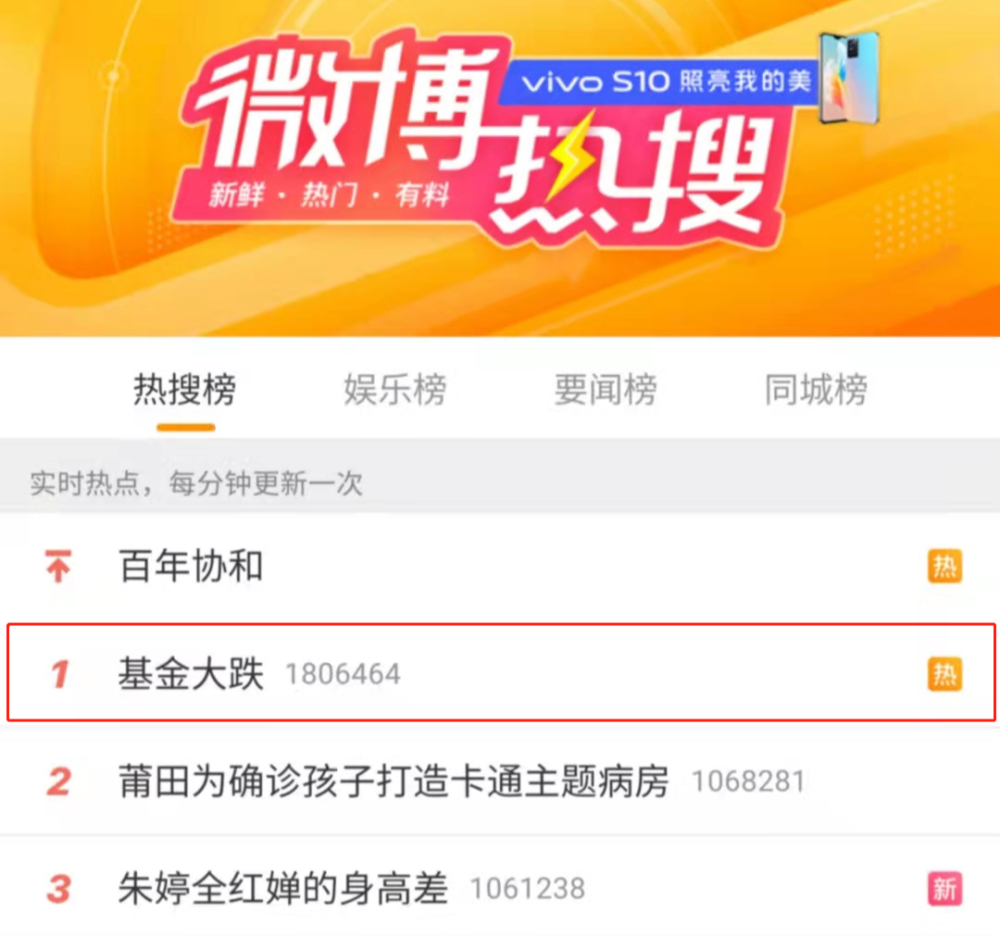Open the 百年协和 pinned topic
Viewport: 1000px width, 937px height.
(x=500, y=566)
